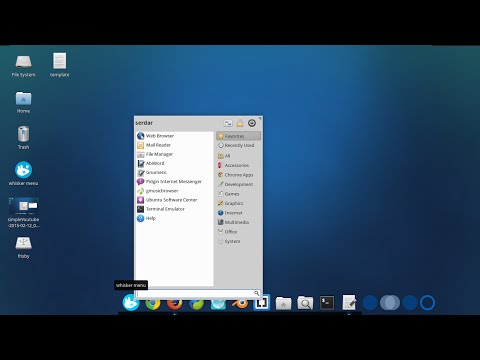Screen dimensions: 480x360
Task: Switch to the outlined fourth workspace circle
Action: coord(428,303)
